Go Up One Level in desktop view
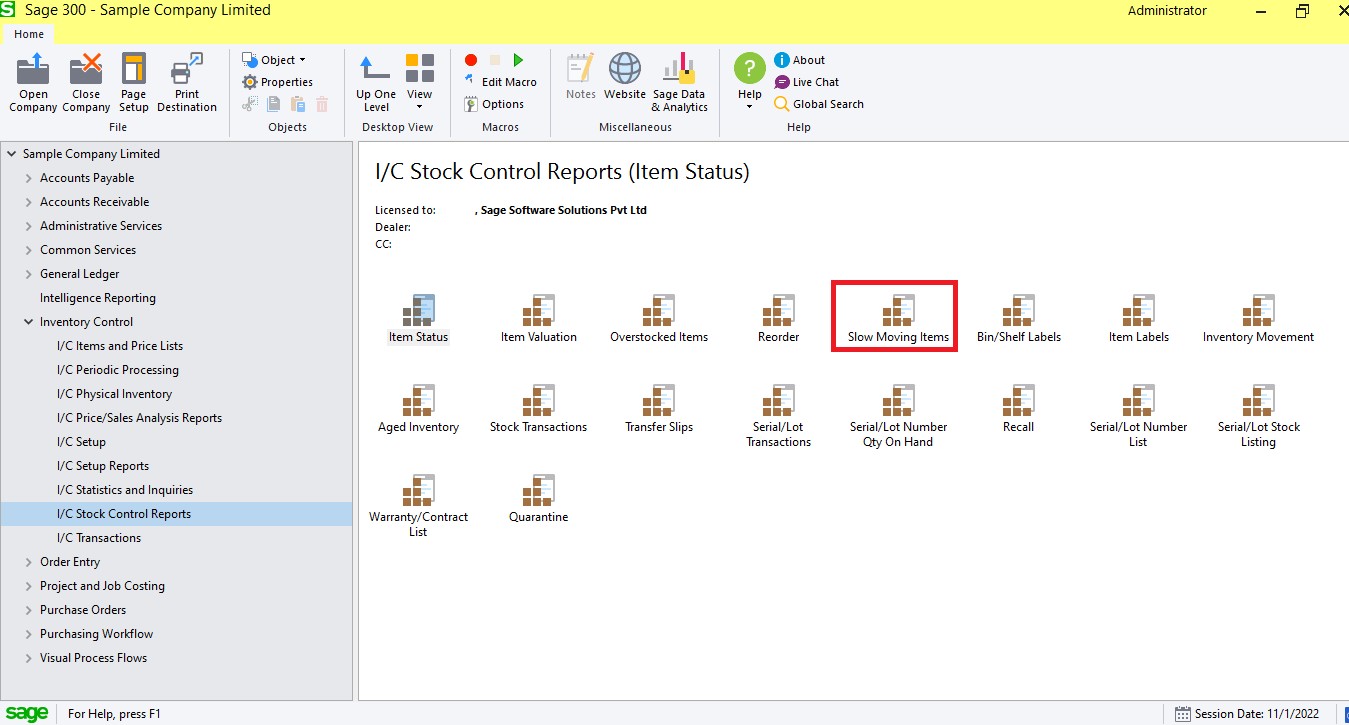The width and height of the screenshot is (1349, 725). [376, 83]
